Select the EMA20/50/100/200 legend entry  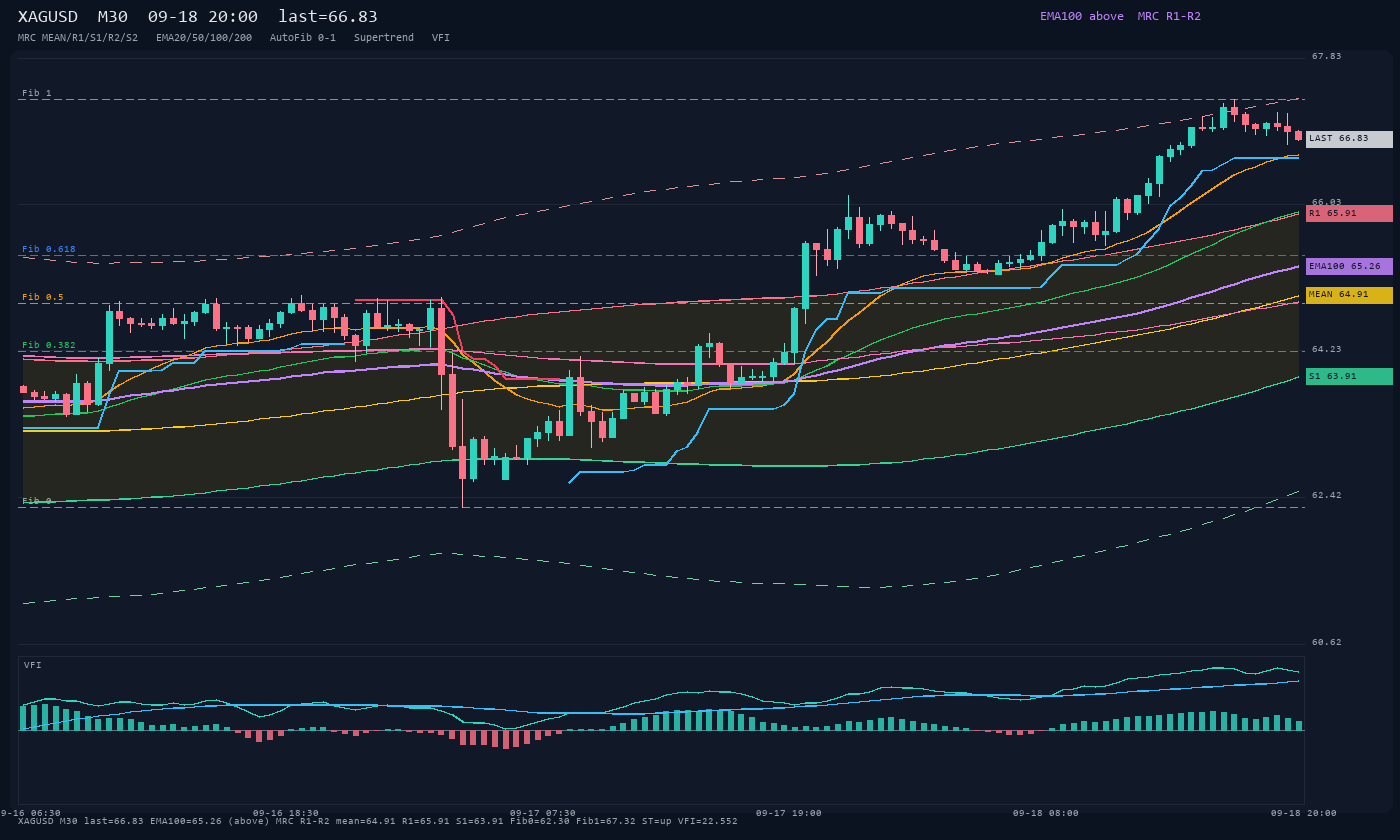tap(204, 38)
